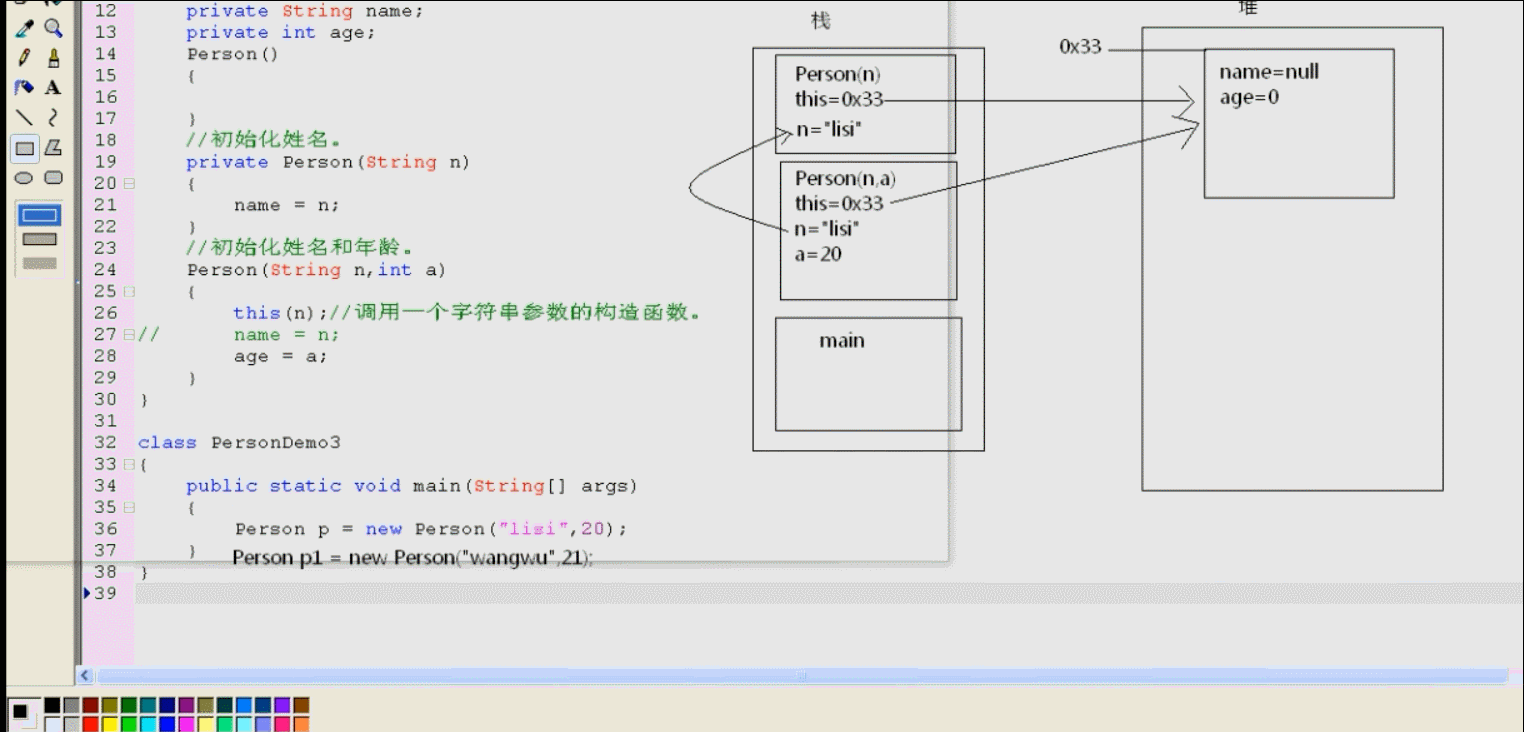Pick the dark green color swatch

click(x=128, y=705)
